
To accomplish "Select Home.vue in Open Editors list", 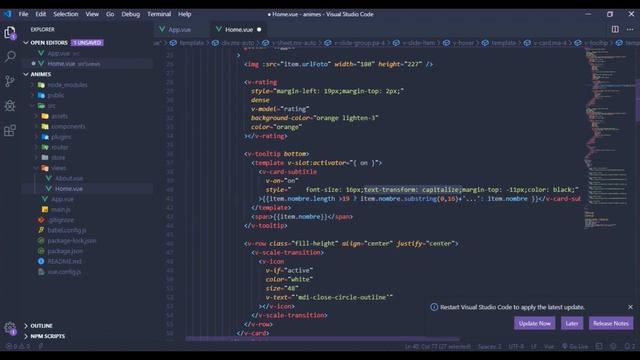I will tap(61, 64).
